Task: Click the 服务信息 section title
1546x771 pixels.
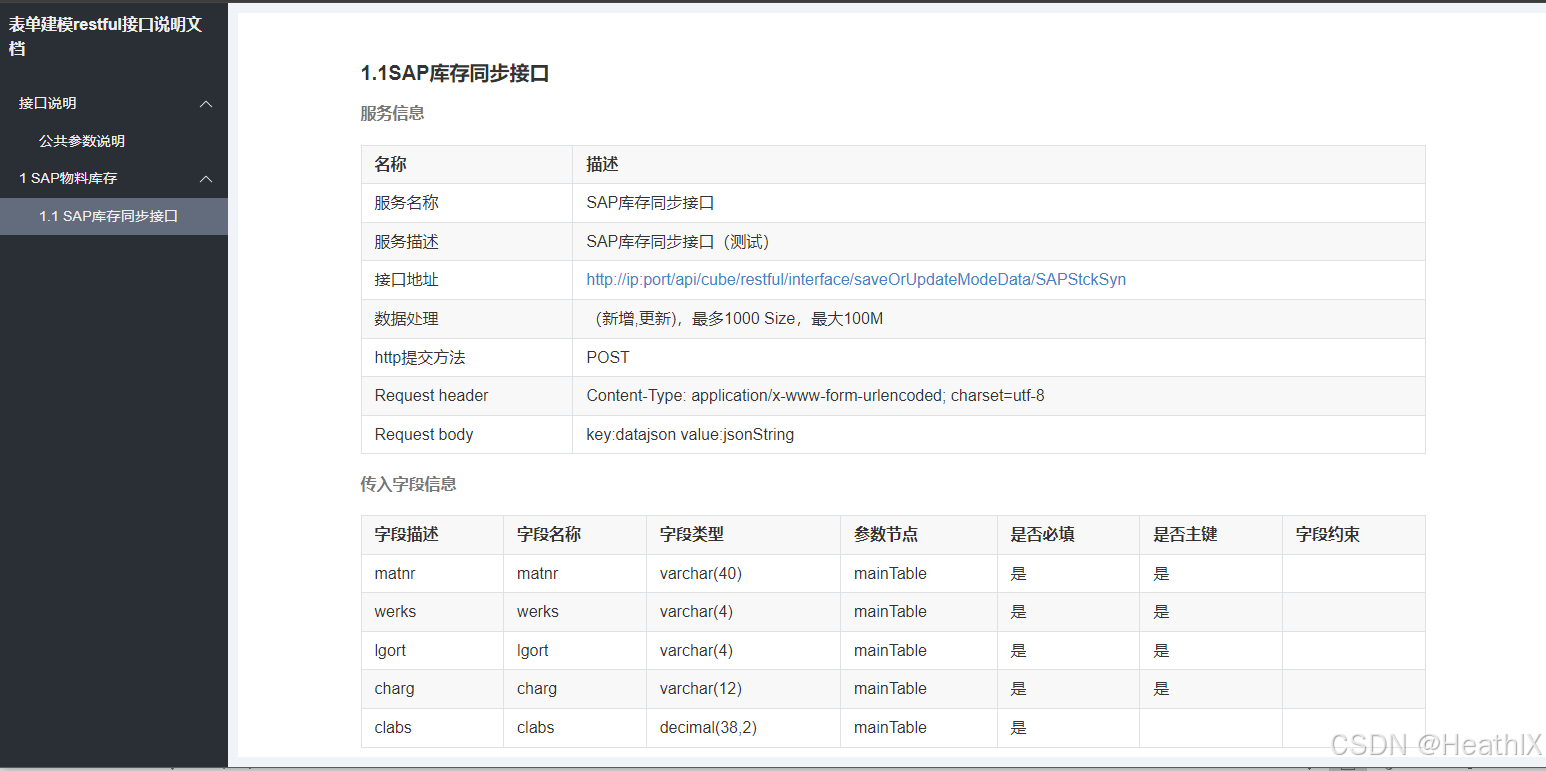Action: click(392, 114)
